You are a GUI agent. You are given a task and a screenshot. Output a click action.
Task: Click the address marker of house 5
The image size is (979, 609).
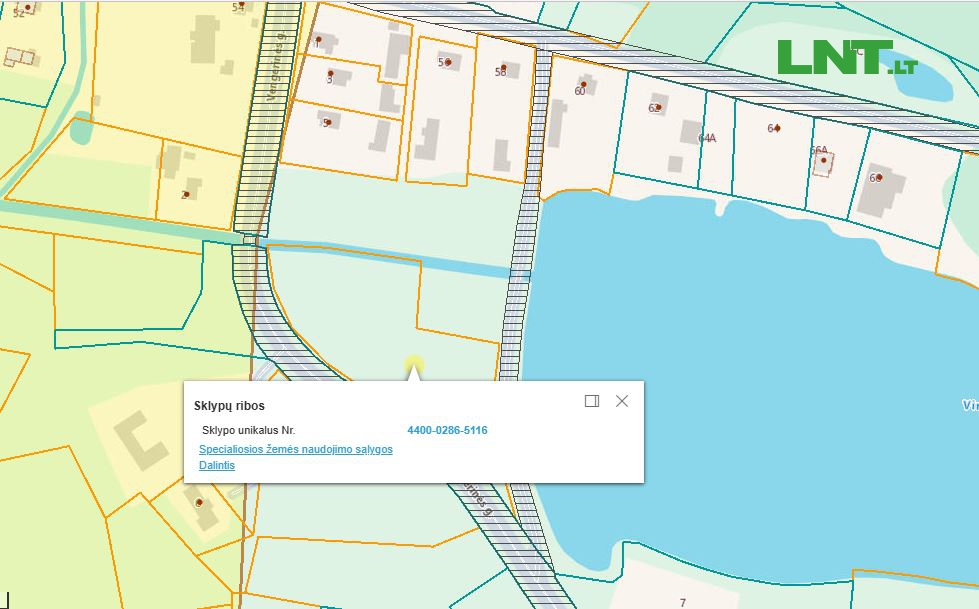tap(327, 121)
